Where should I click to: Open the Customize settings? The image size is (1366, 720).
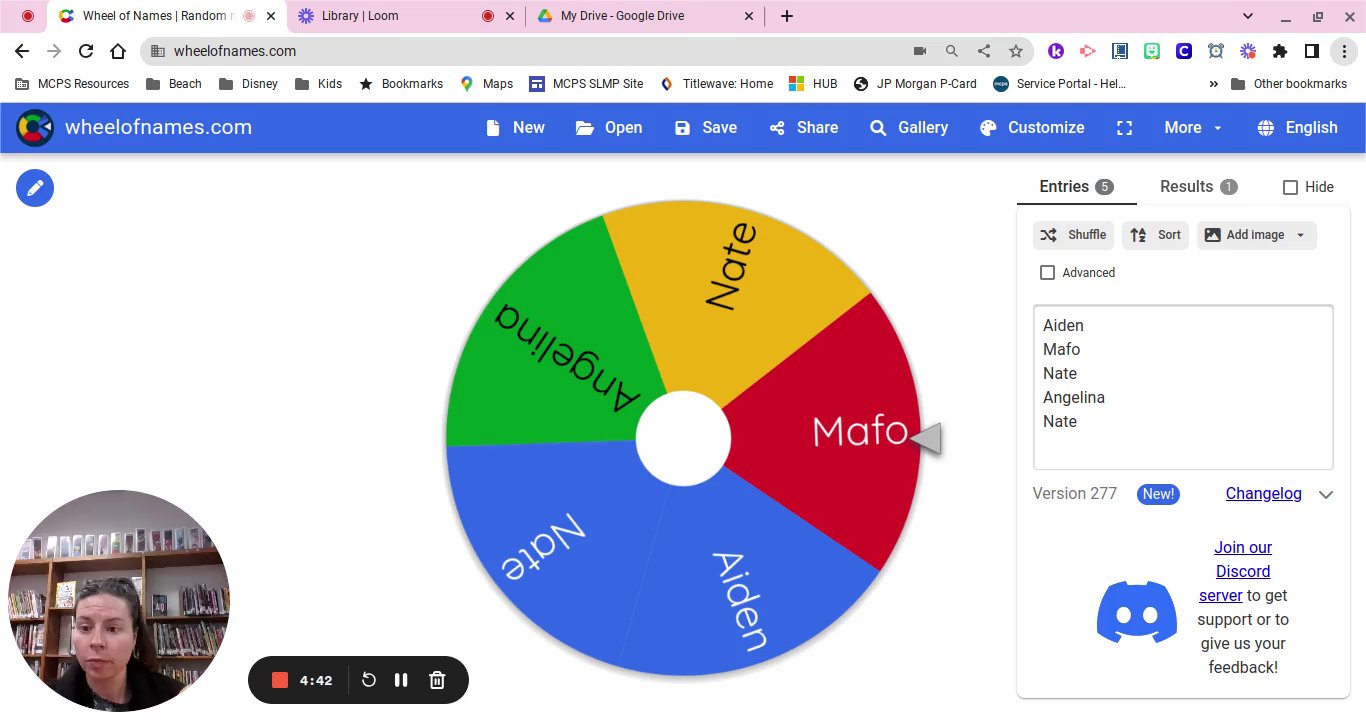point(1032,128)
